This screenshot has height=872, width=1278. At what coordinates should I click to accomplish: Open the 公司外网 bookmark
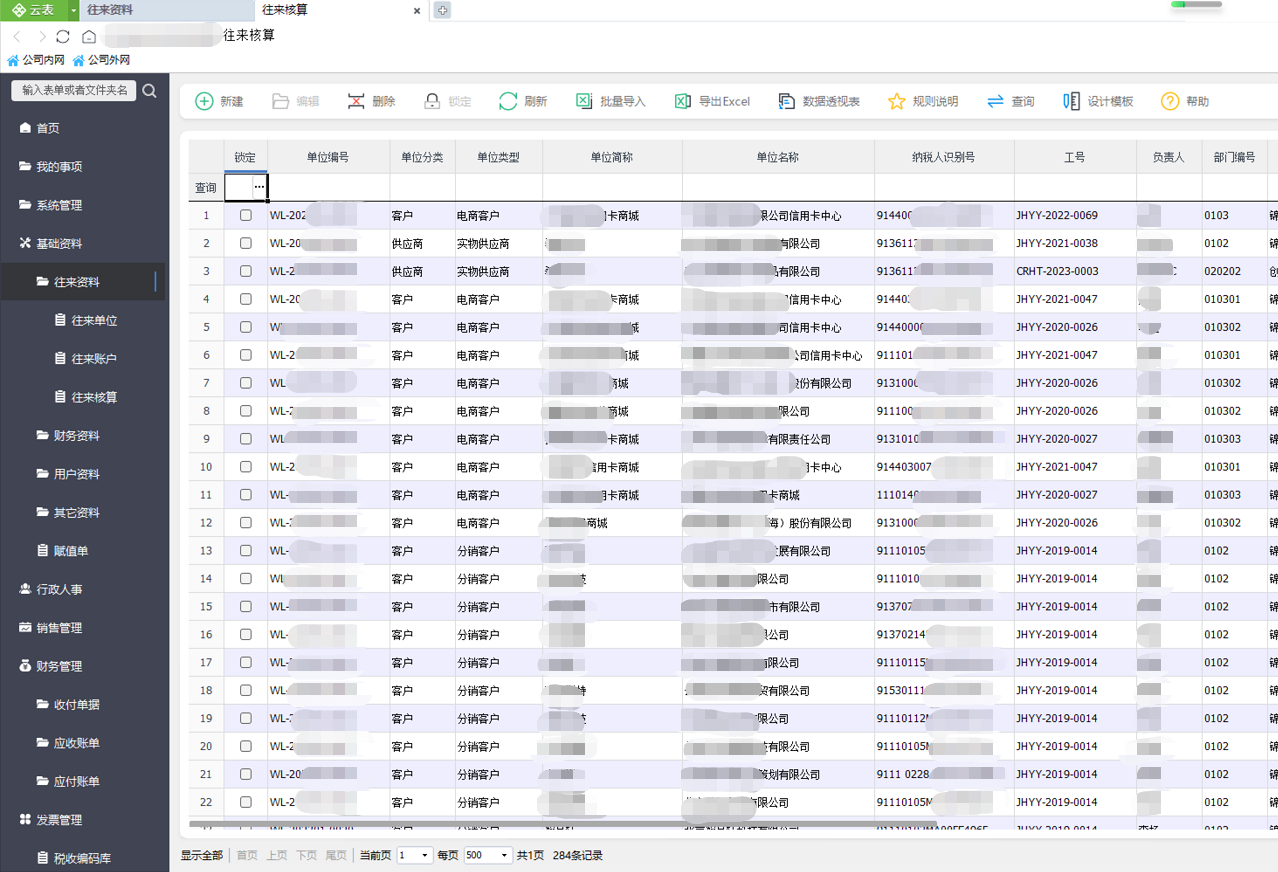pos(101,60)
